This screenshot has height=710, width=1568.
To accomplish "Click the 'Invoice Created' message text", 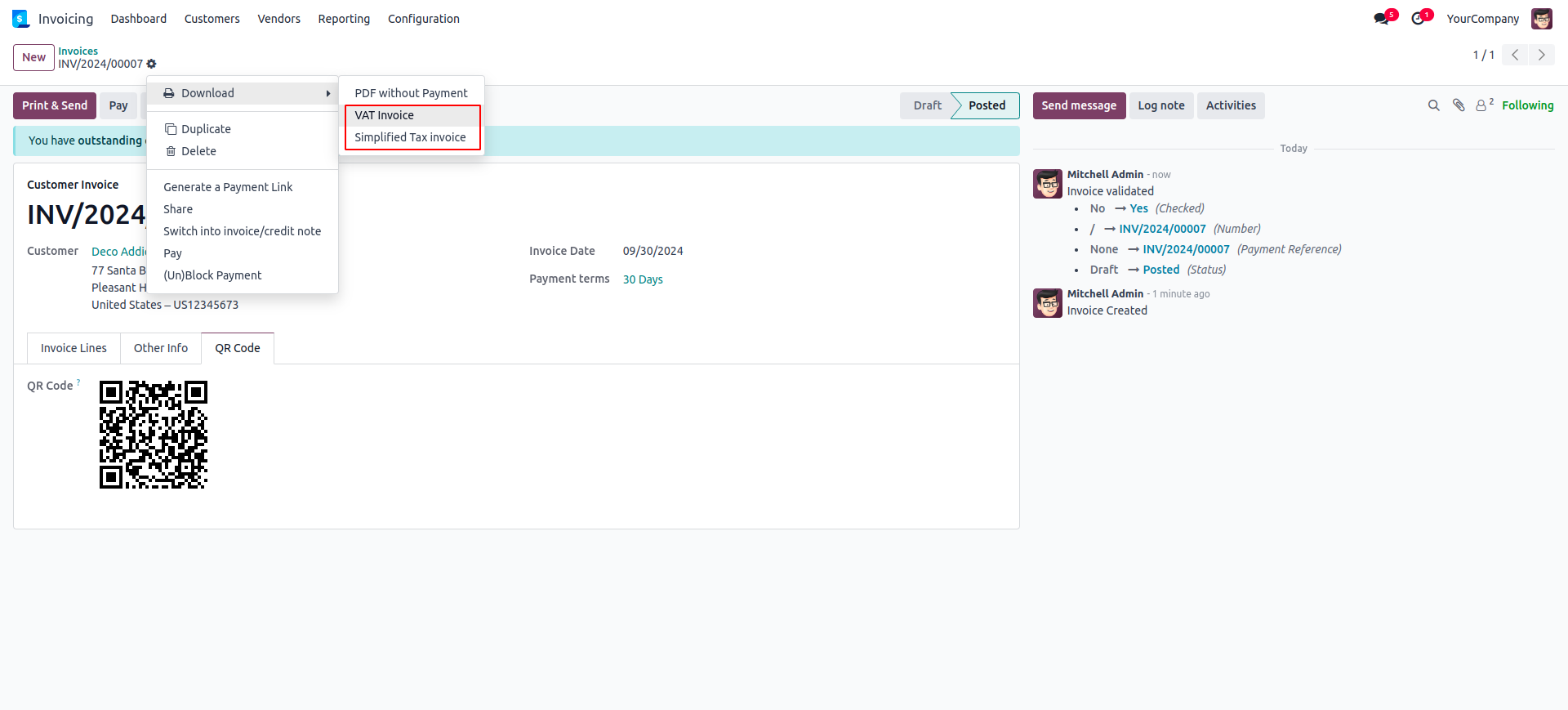I will pyautogui.click(x=1107, y=310).
